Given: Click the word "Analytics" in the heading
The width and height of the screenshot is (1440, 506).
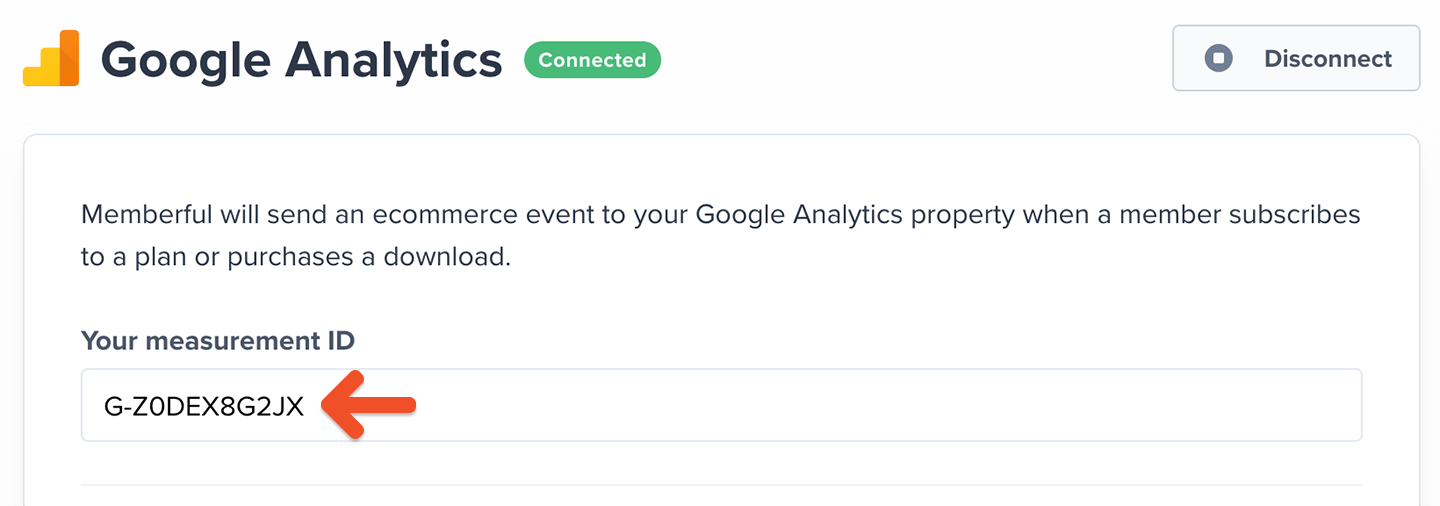Looking at the screenshot, I should point(394,61).
